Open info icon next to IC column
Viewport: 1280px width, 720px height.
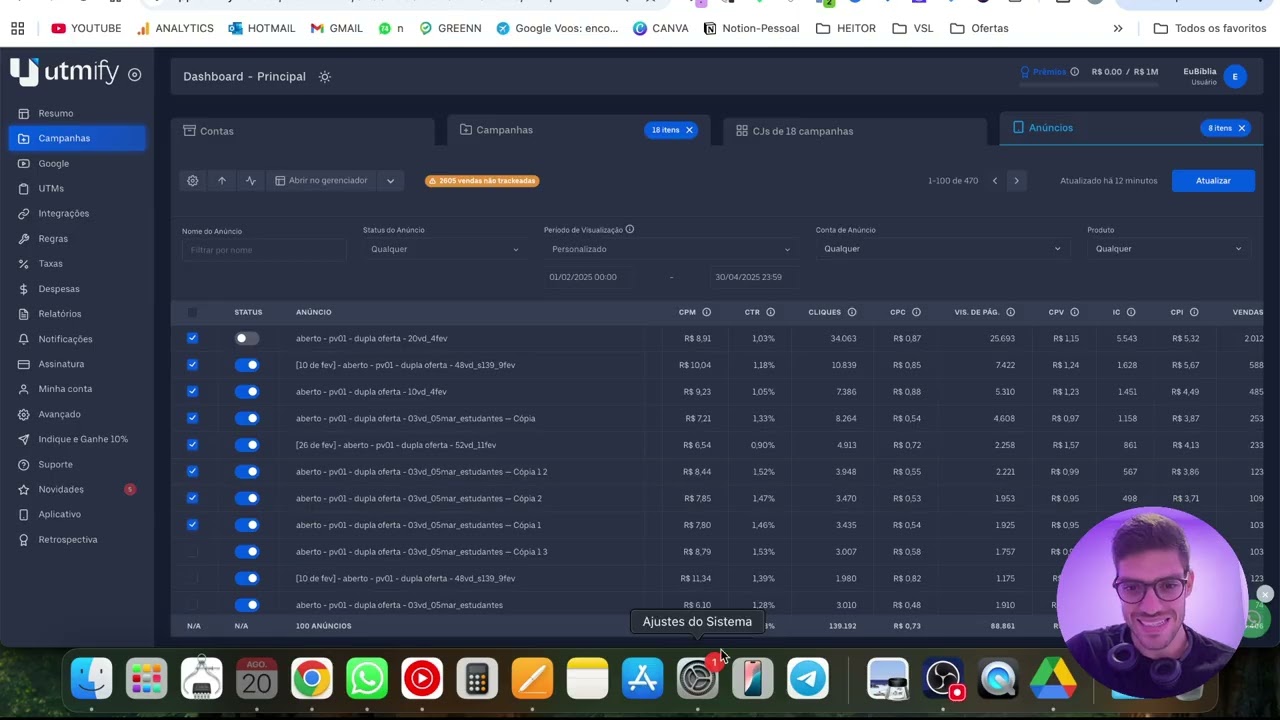tap(1131, 312)
